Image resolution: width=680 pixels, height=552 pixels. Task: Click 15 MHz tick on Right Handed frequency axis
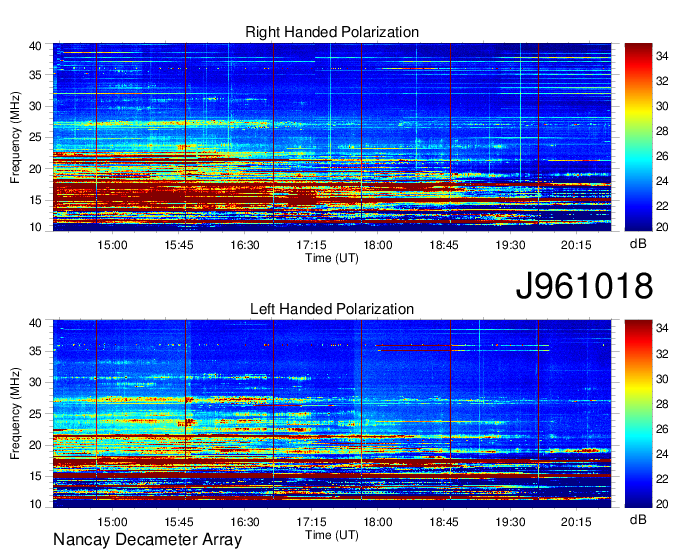coord(36,200)
